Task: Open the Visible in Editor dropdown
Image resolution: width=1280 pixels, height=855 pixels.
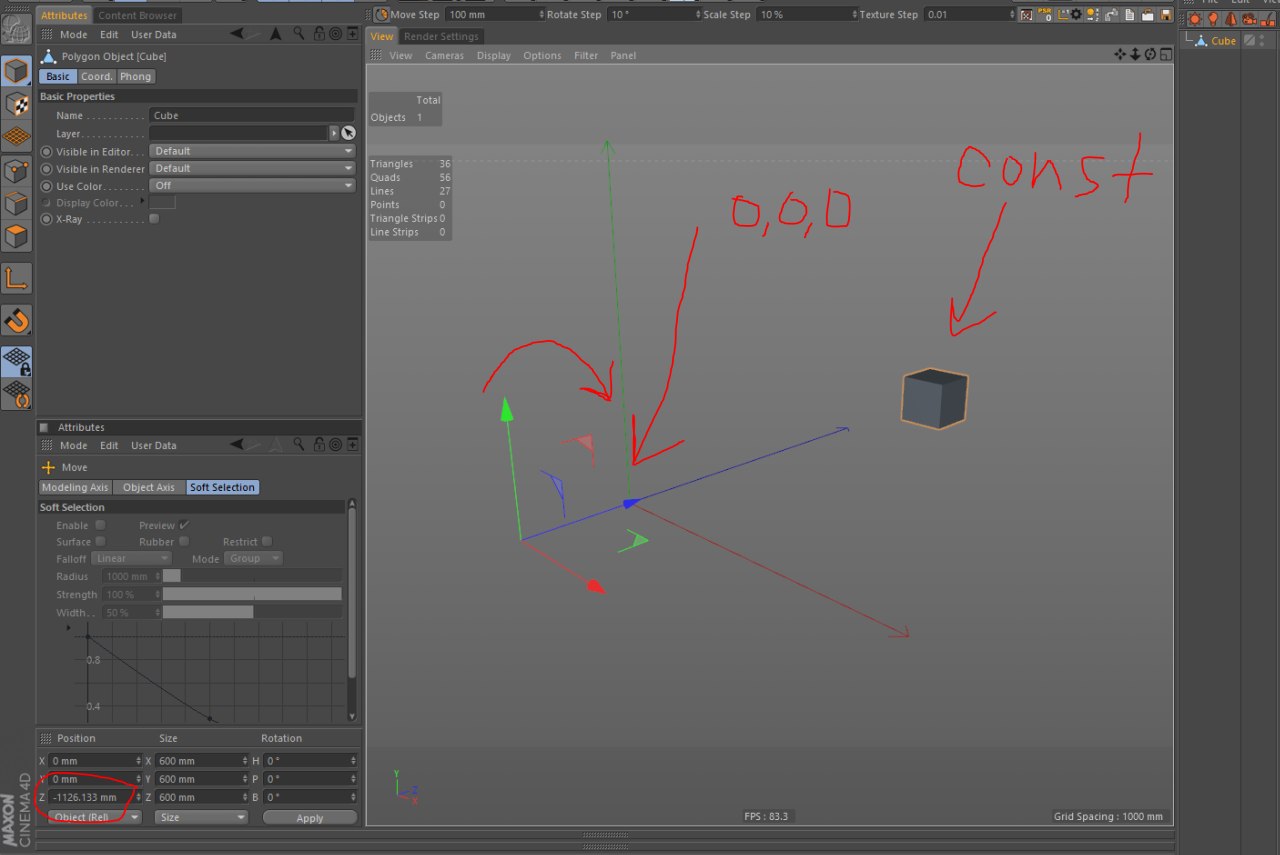Action: [x=252, y=151]
